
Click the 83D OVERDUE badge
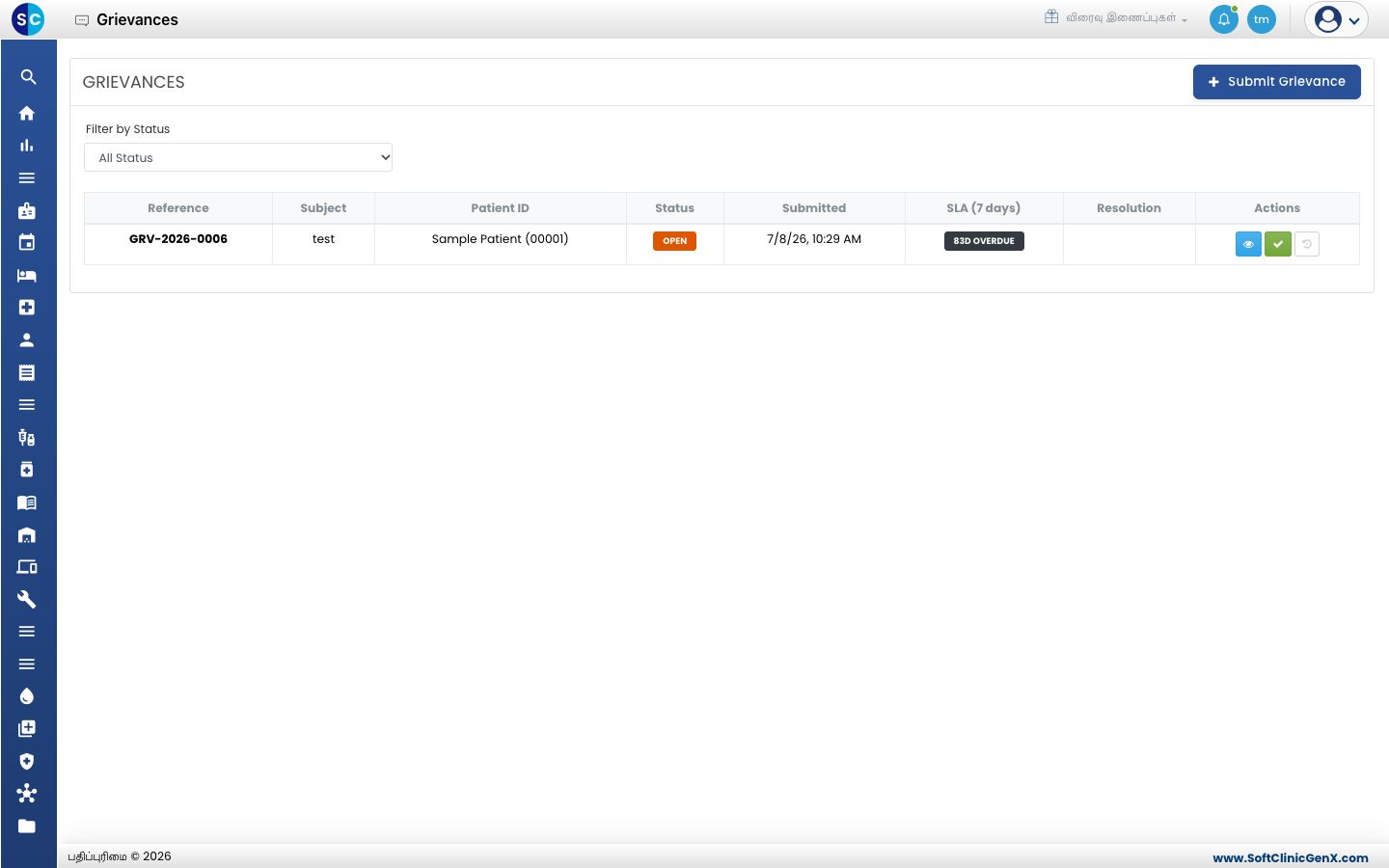click(x=984, y=241)
